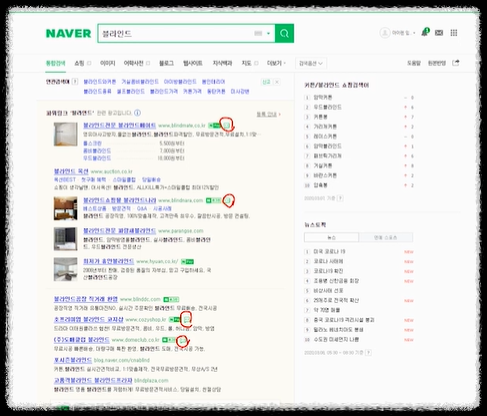Select the 뉴스 tab in news topics
The image size is (487, 416).
pos(332,237)
